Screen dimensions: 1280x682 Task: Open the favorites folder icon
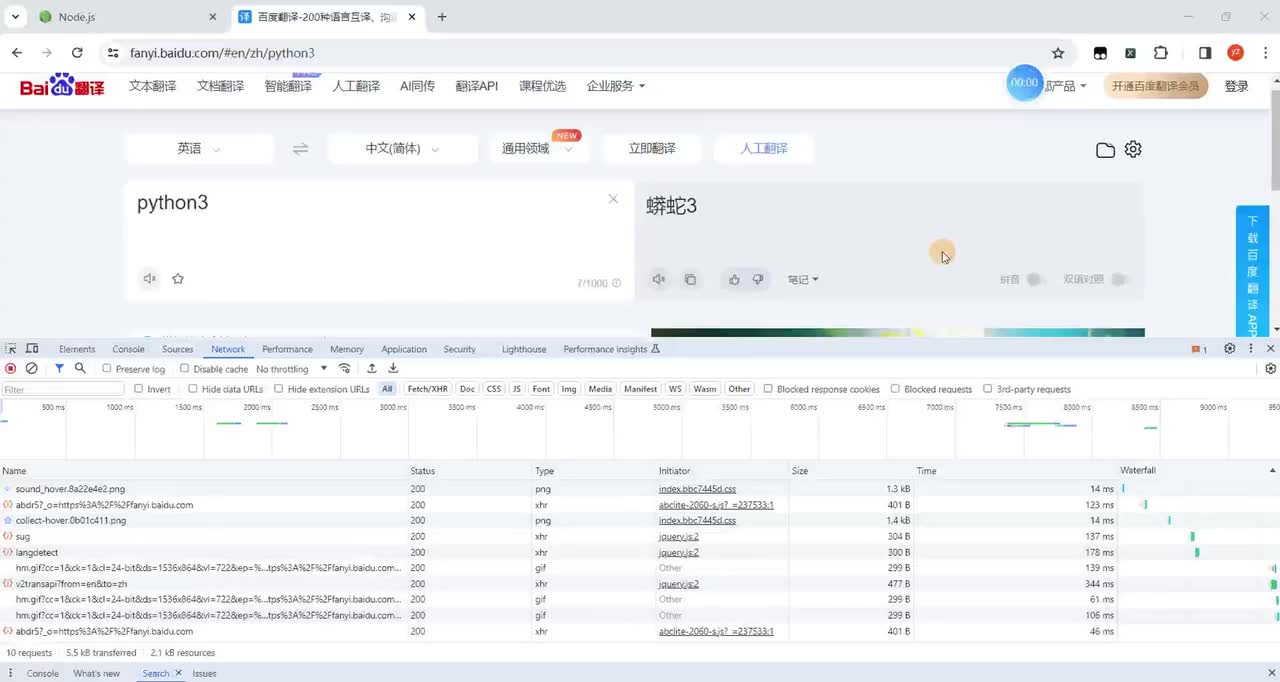1105,150
